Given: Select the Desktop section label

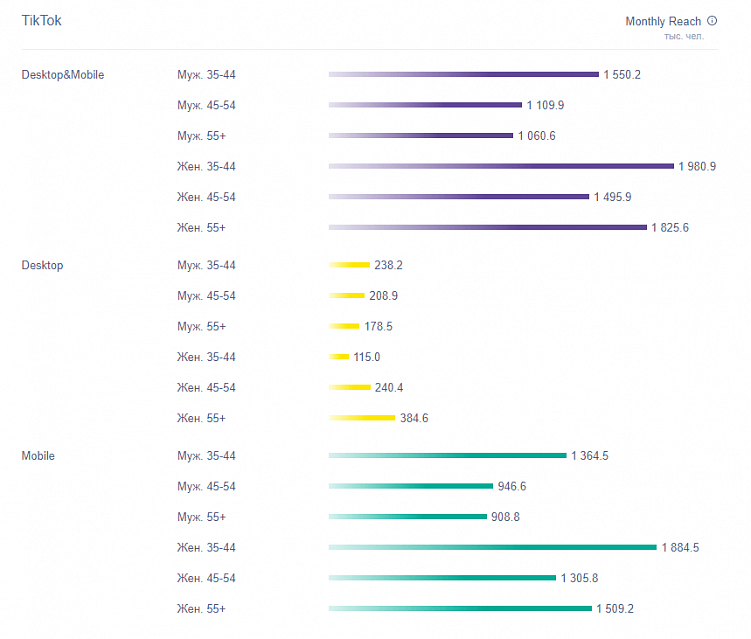Looking at the screenshot, I should coord(42,265).
